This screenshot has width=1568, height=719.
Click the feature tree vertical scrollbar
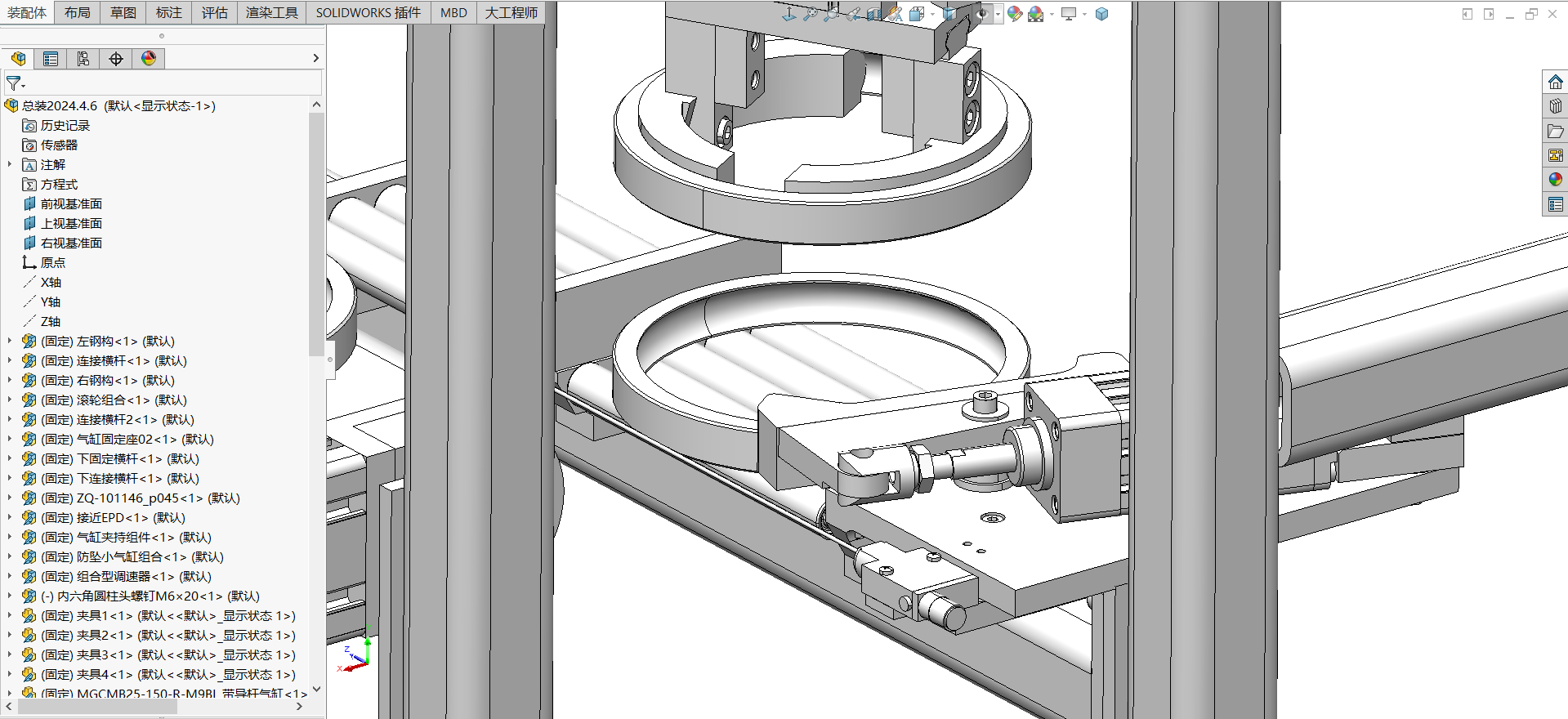point(316,234)
